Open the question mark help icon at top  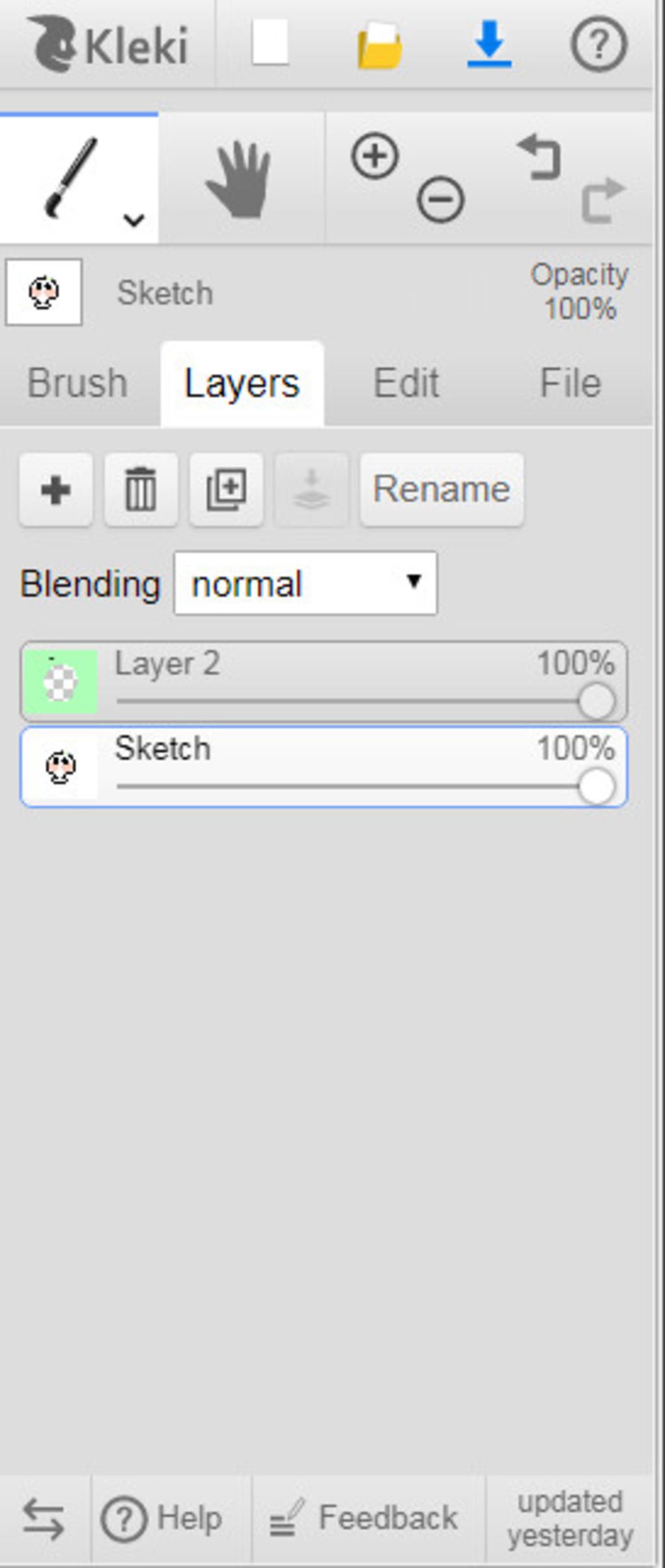[599, 44]
